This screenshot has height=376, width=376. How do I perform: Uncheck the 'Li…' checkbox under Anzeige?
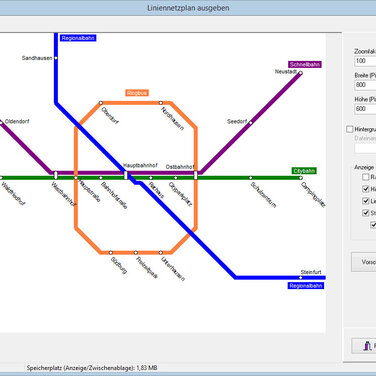pyautogui.click(x=366, y=201)
